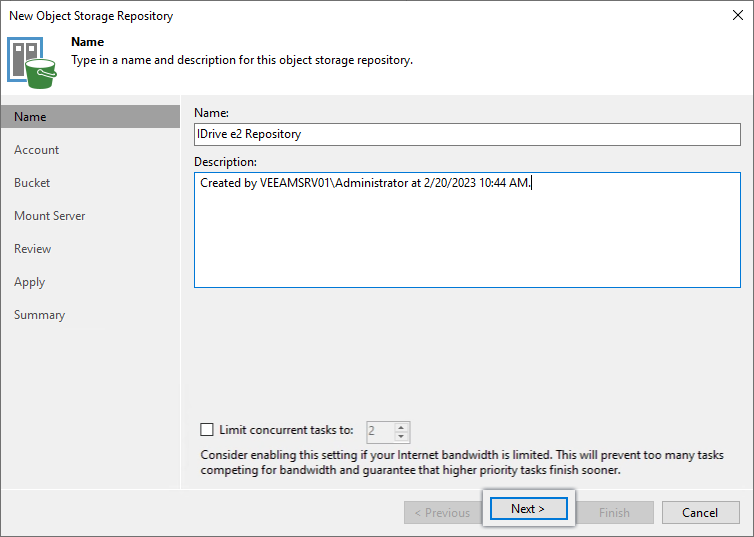This screenshot has width=754, height=537.
Task: Focus the Name field with IDrive e2 Repository
Action: (467, 134)
